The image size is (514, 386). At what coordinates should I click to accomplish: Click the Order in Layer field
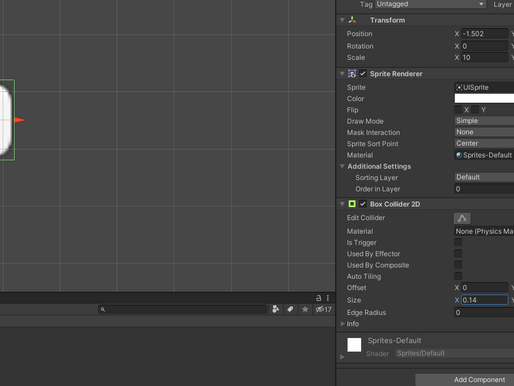pyautogui.click(x=484, y=189)
